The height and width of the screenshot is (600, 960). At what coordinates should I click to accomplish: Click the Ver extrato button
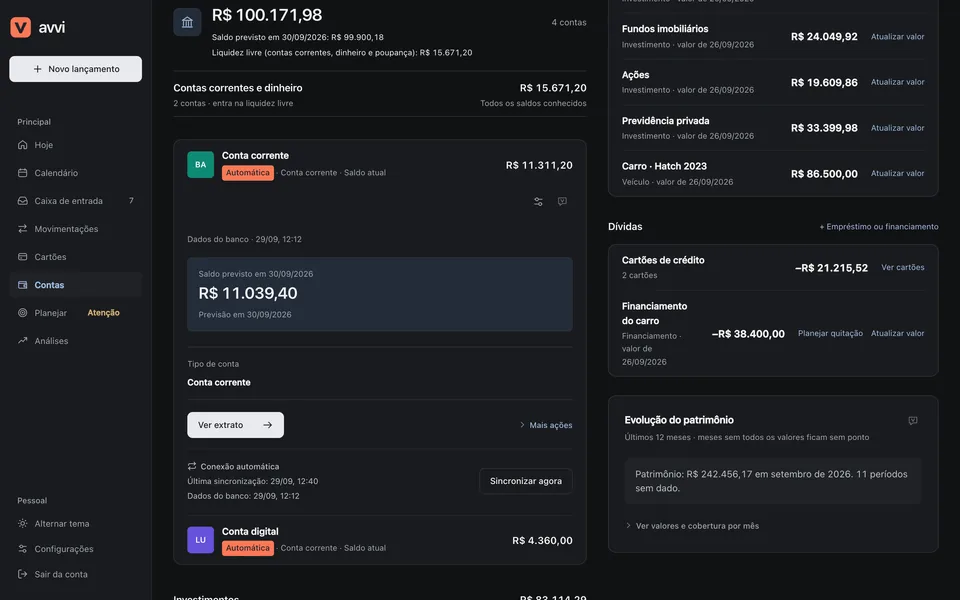[x=235, y=425]
